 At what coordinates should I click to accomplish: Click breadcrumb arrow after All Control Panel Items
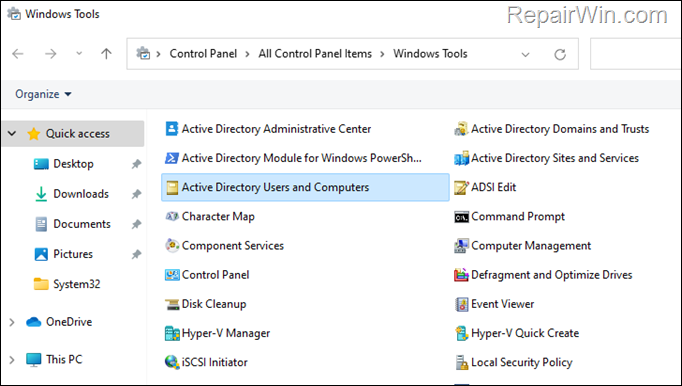(x=382, y=54)
